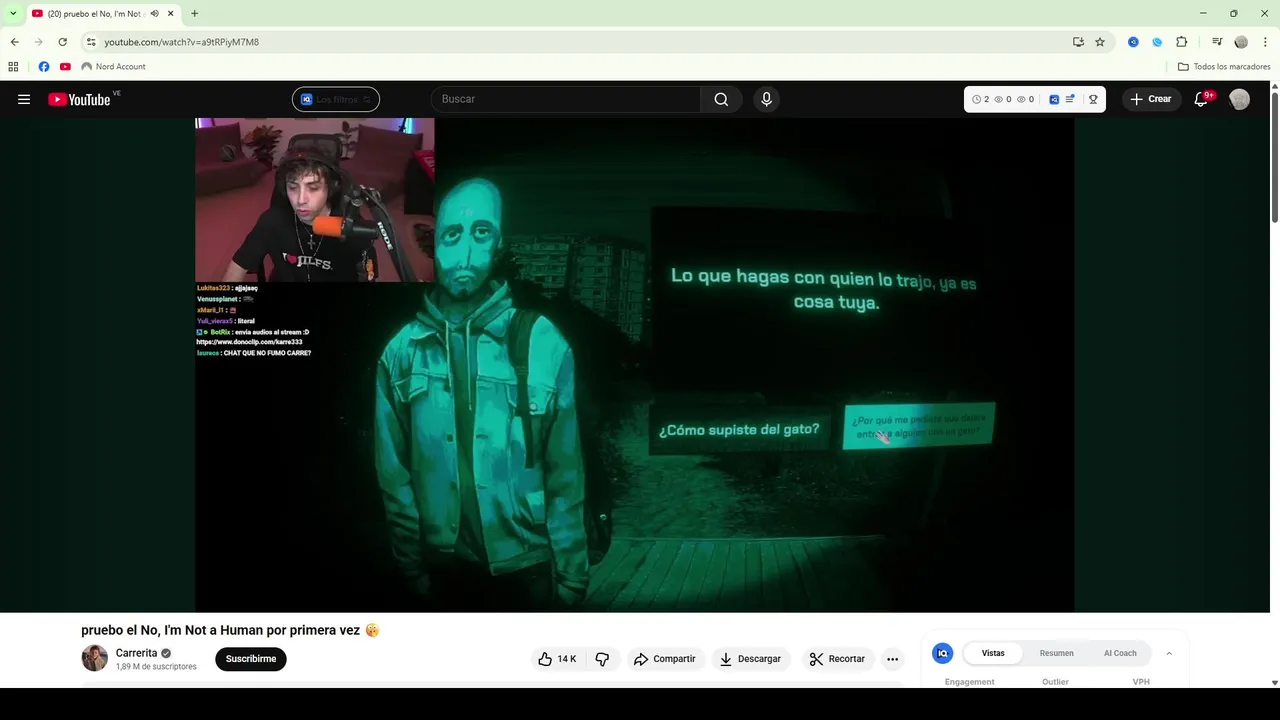Click the install app icon in address bar
Viewport: 1280px width, 720px height.
[x=1078, y=42]
